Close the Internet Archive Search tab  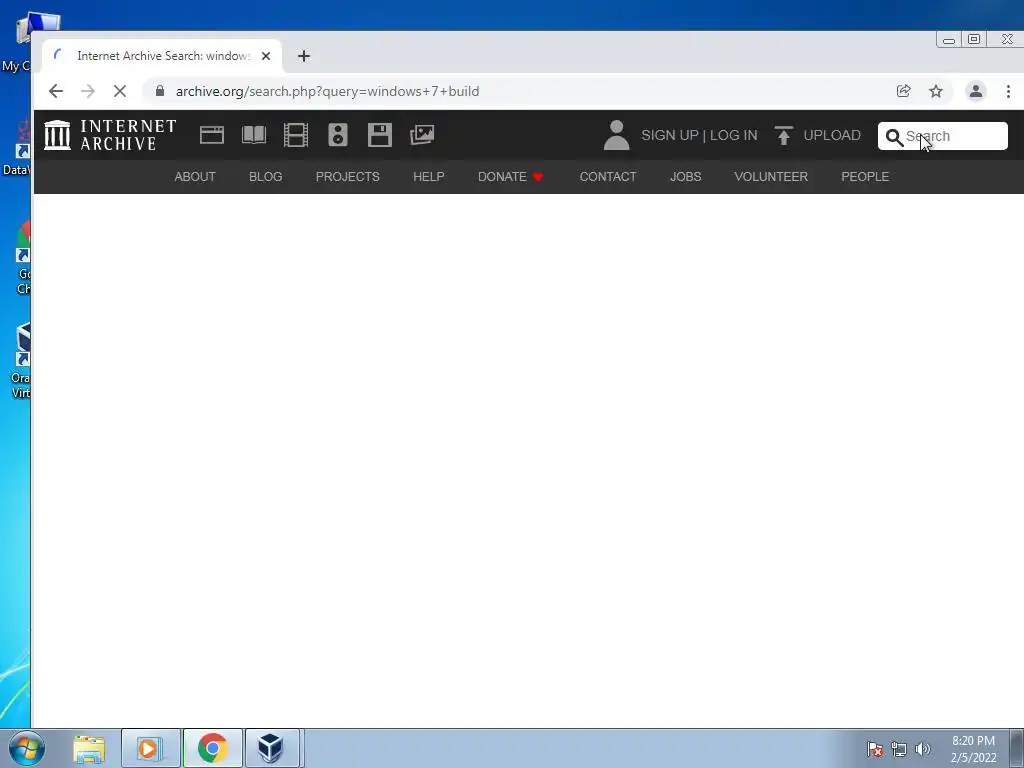point(266,56)
